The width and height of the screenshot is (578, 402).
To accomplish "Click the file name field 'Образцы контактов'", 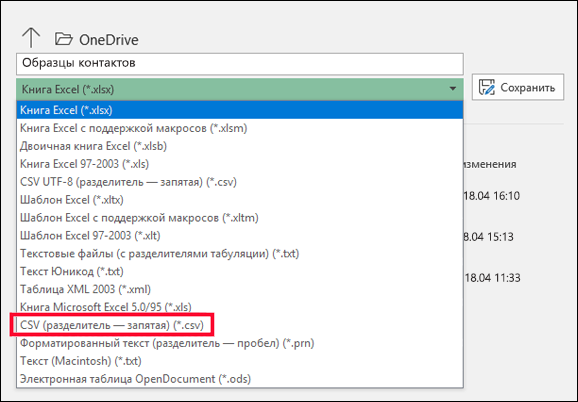I will [240, 63].
